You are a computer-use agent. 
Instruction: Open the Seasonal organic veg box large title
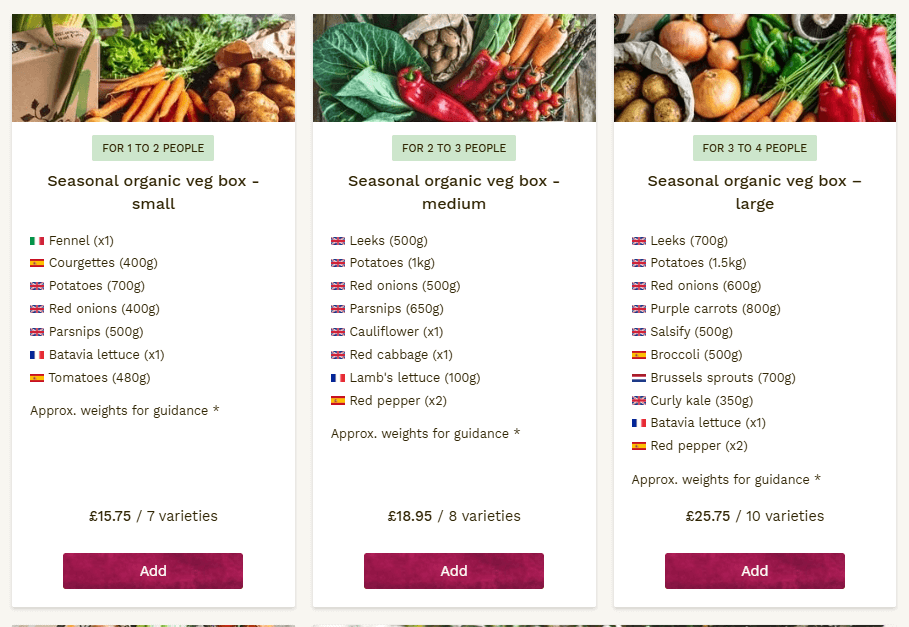click(x=755, y=192)
